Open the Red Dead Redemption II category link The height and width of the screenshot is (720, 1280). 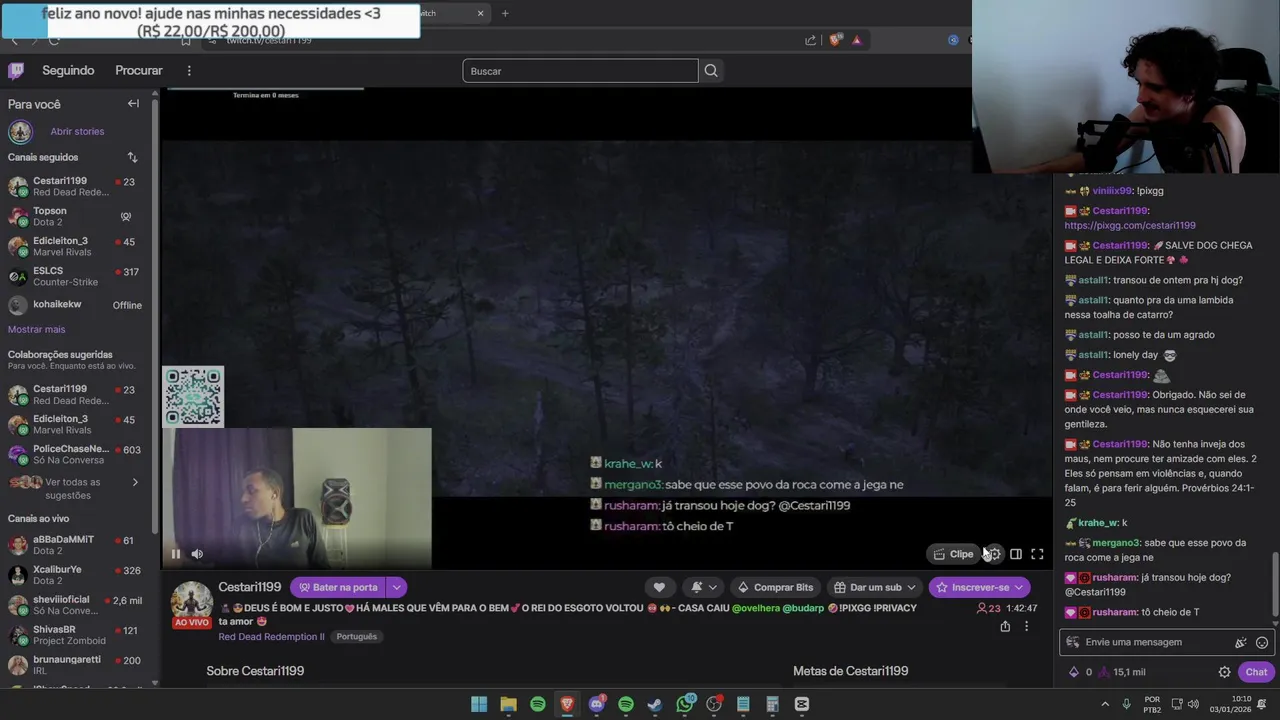(x=271, y=637)
